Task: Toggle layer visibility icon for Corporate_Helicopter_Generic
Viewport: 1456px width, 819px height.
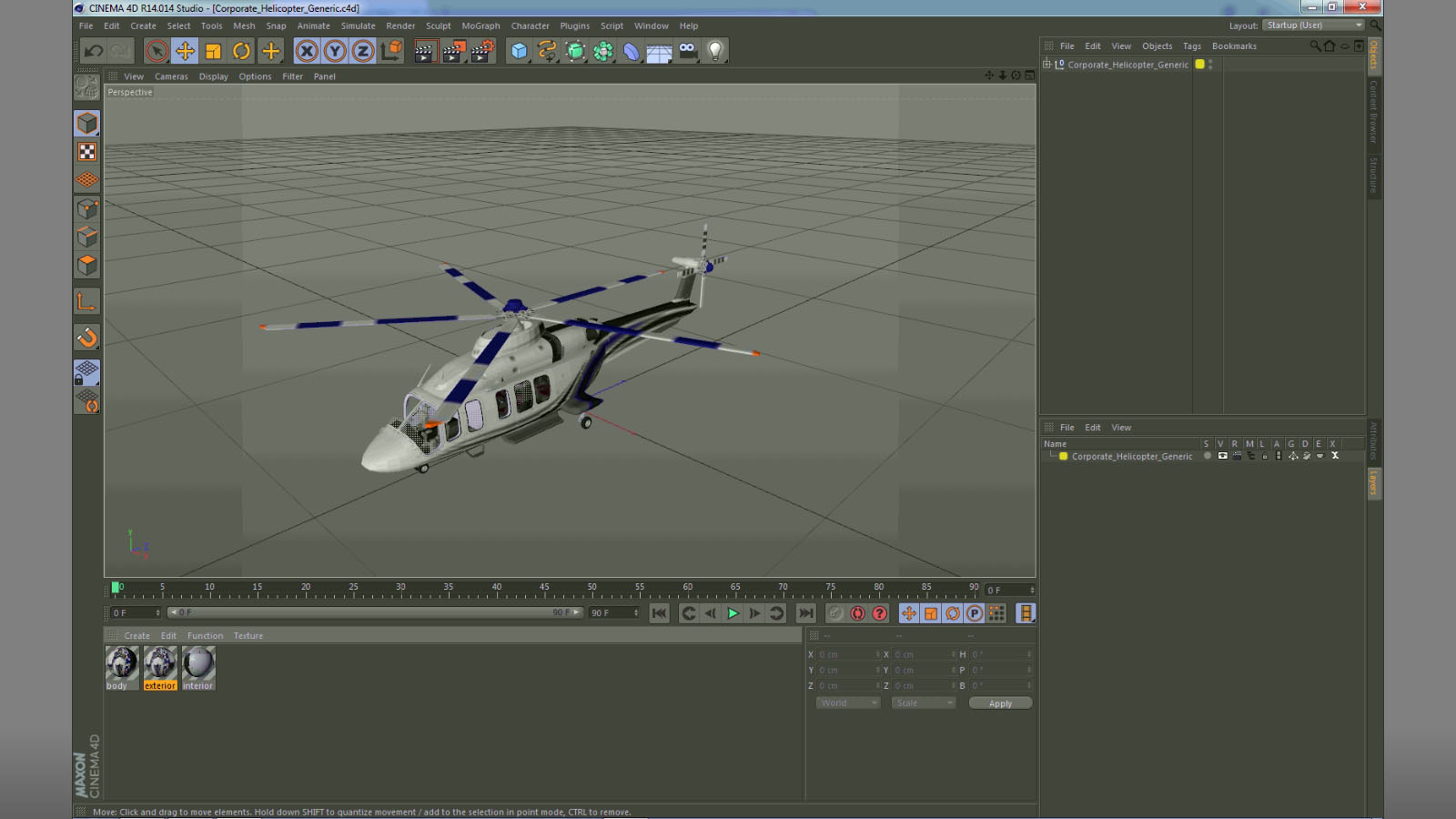Action: (x=1222, y=456)
